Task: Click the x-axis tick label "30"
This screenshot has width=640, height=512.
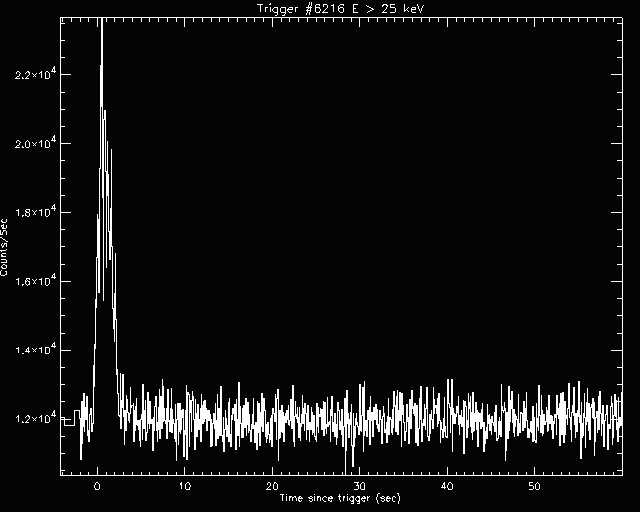Action: pos(359,486)
